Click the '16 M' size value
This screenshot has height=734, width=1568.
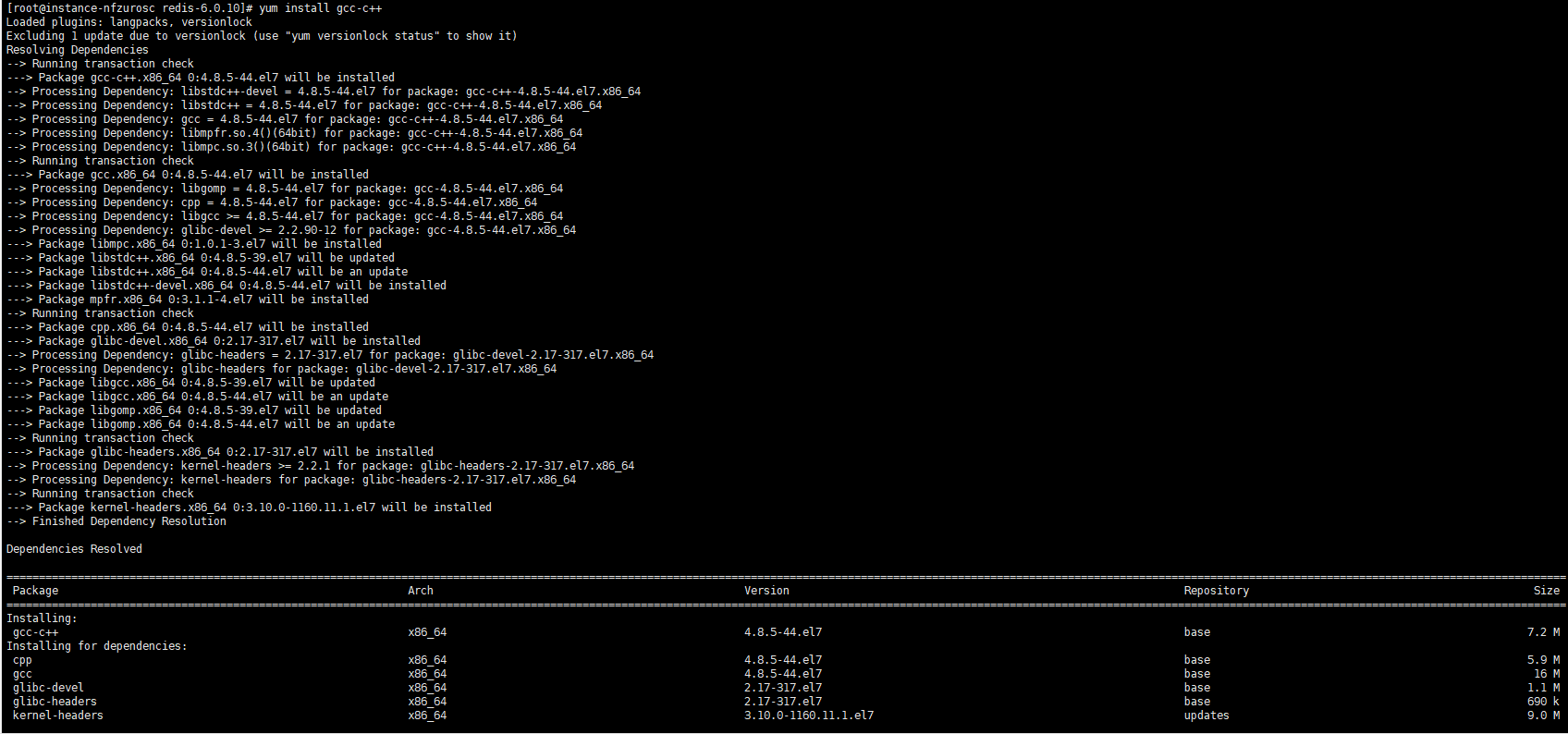1547,674
